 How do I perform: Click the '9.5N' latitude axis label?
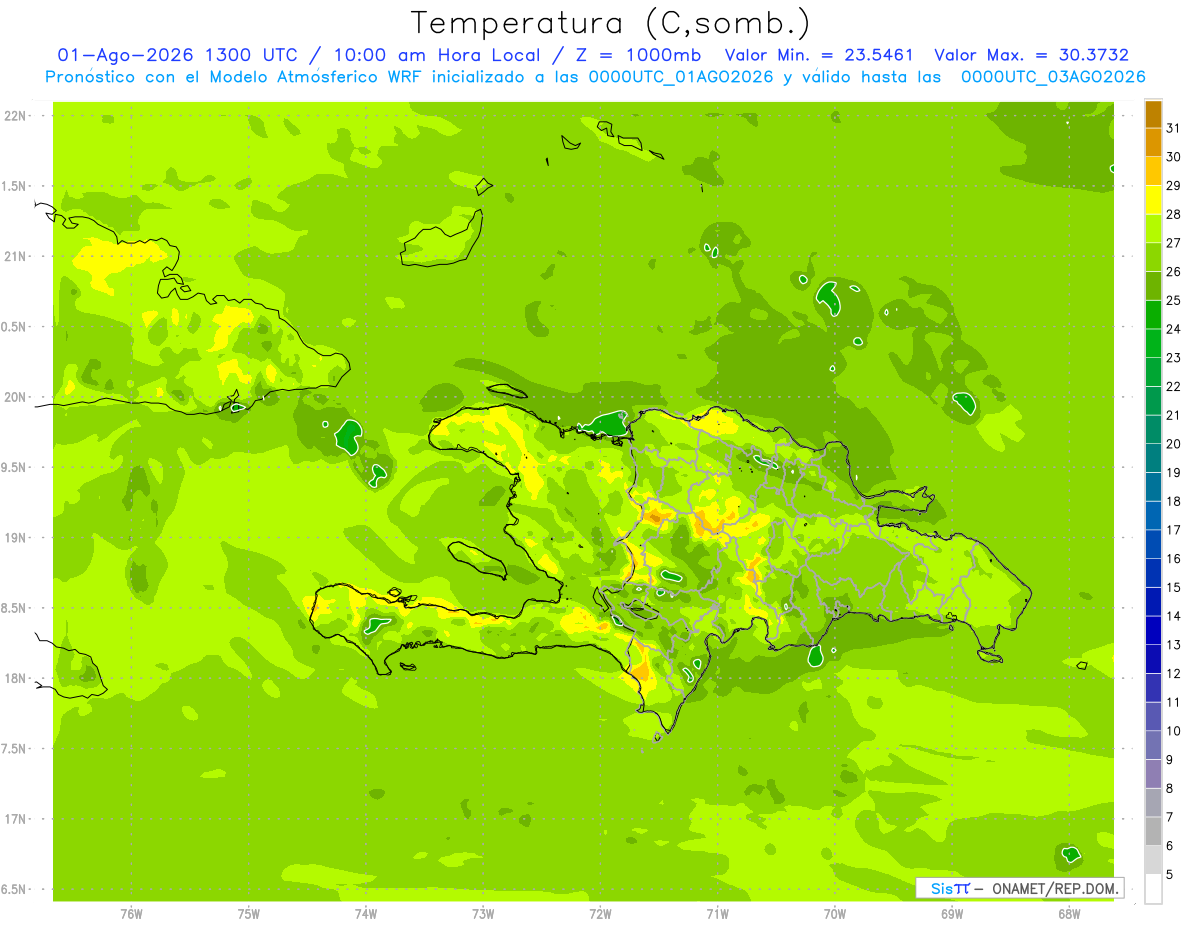(x=14, y=467)
